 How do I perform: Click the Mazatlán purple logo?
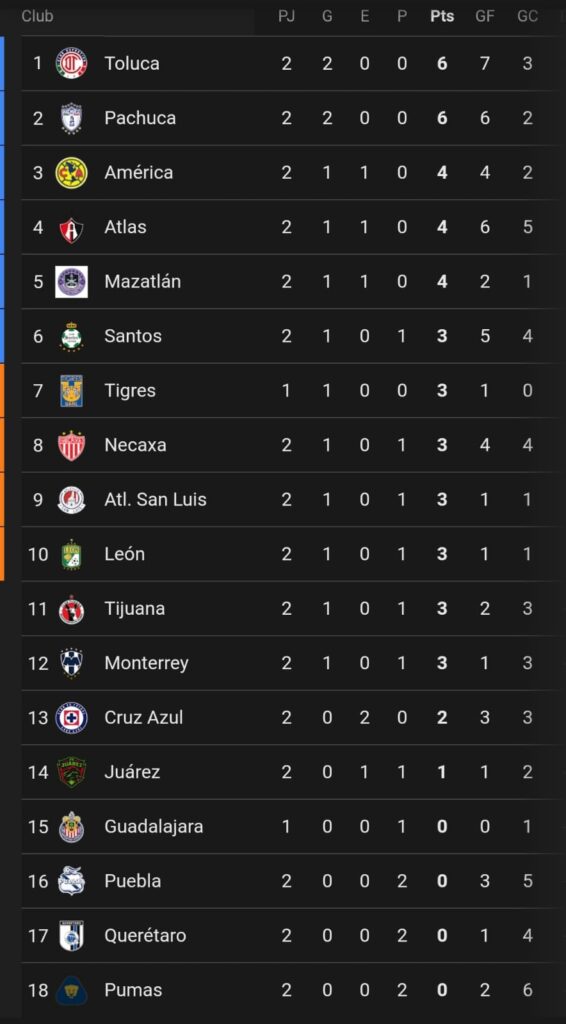[71, 281]
